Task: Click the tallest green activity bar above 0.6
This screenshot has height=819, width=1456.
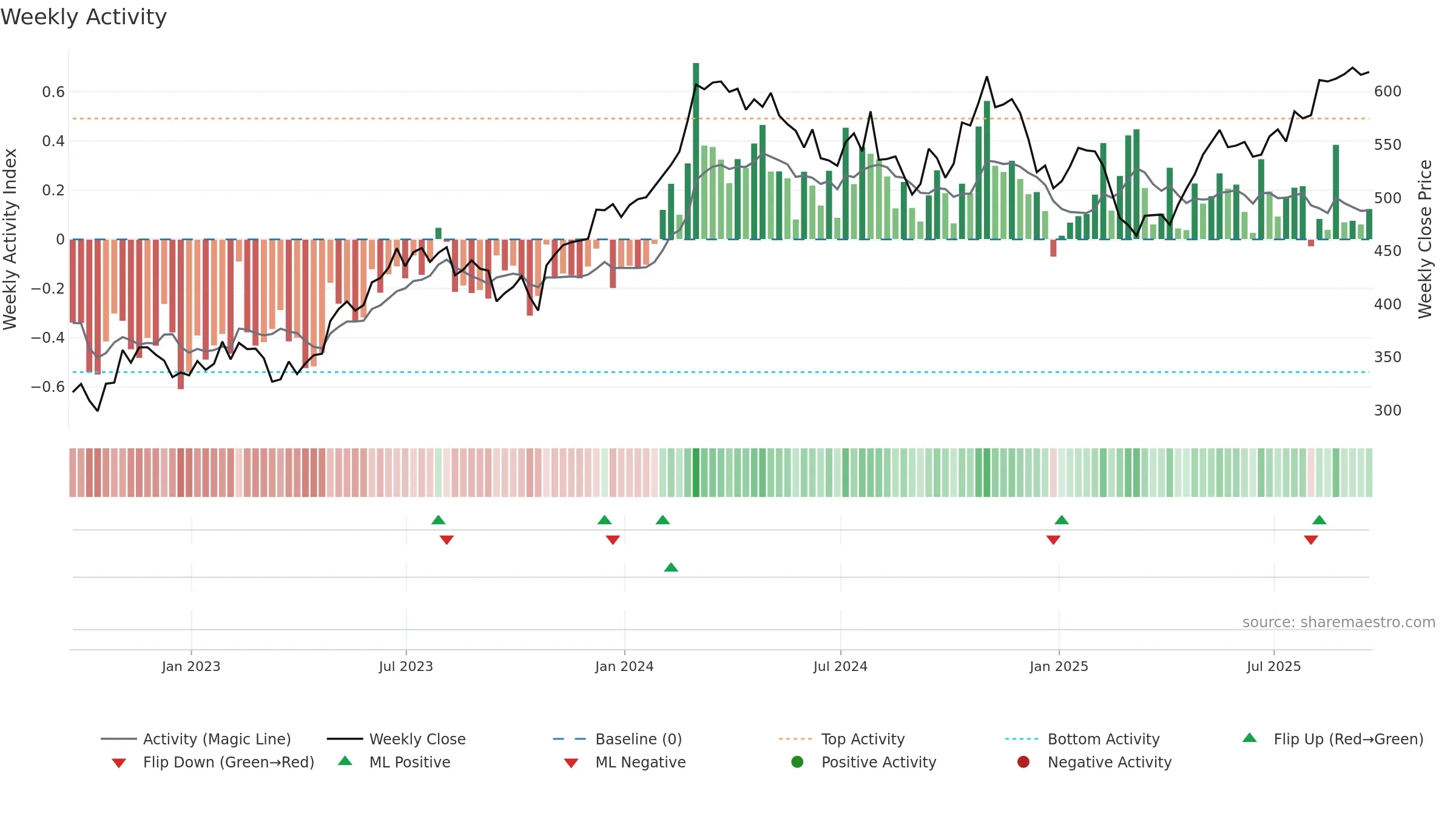Action: (x=696, y=151)
